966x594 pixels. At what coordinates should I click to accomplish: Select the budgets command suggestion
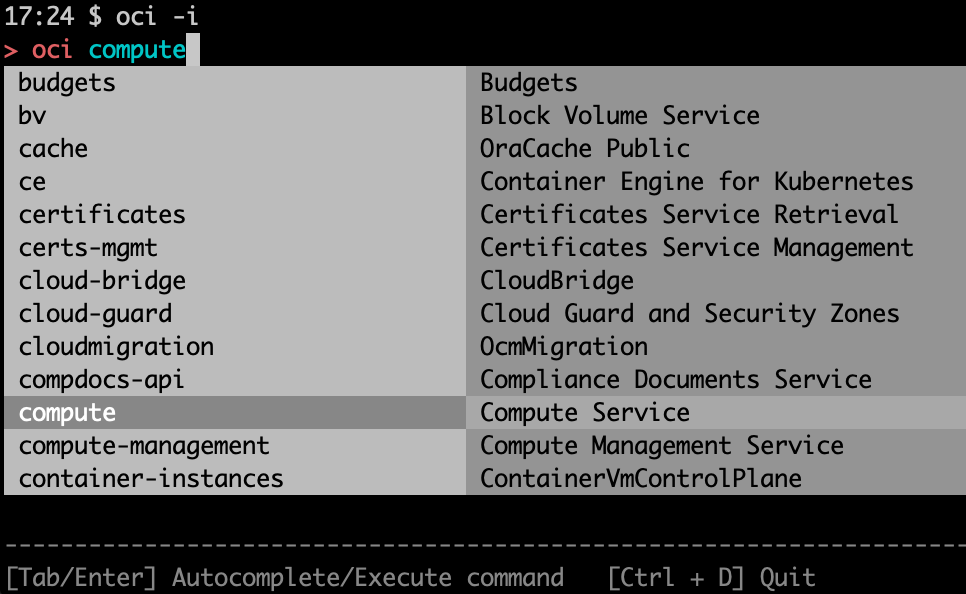click(x=66, y=84)
